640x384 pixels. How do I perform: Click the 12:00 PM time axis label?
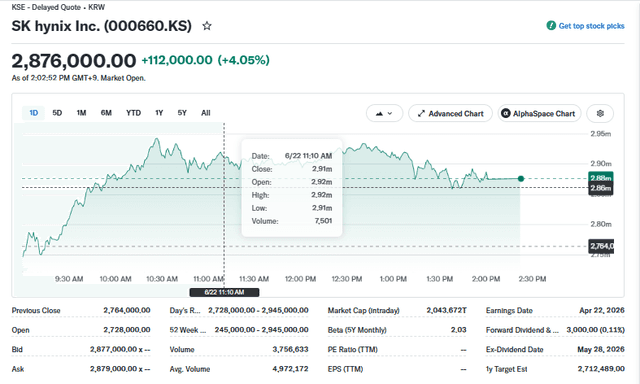click(x=300, y=279)
